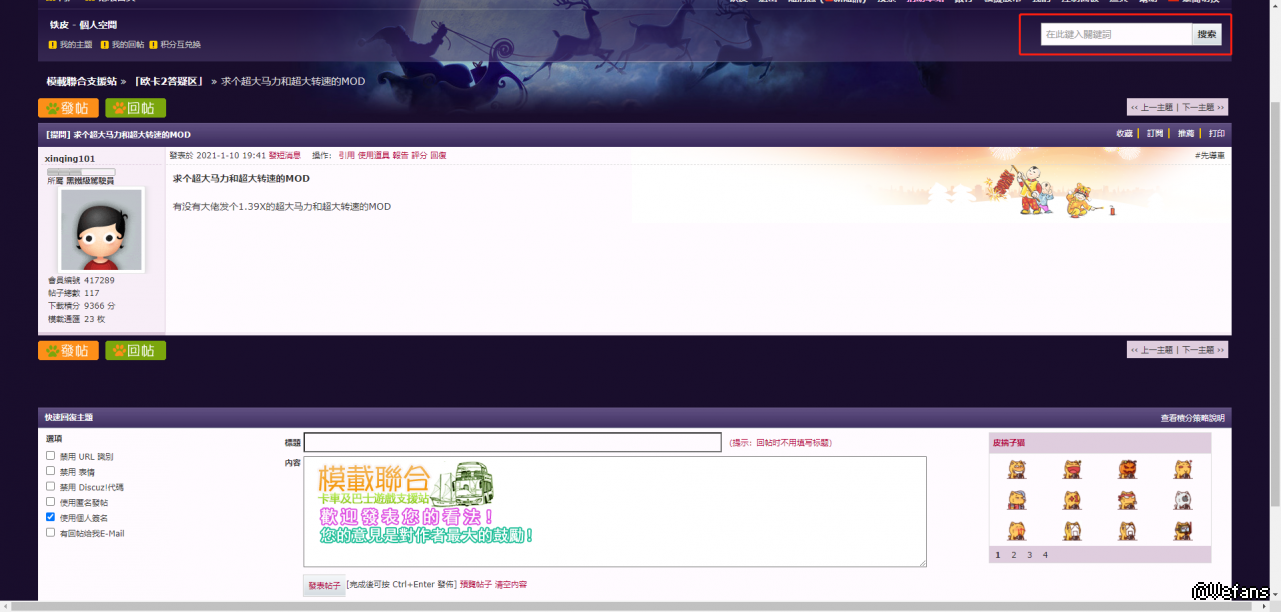This screenshot has width=1281, height=612.
Task: Insert first emoticon in second row
Action: pyautogui.click(x=1017, y=500)
